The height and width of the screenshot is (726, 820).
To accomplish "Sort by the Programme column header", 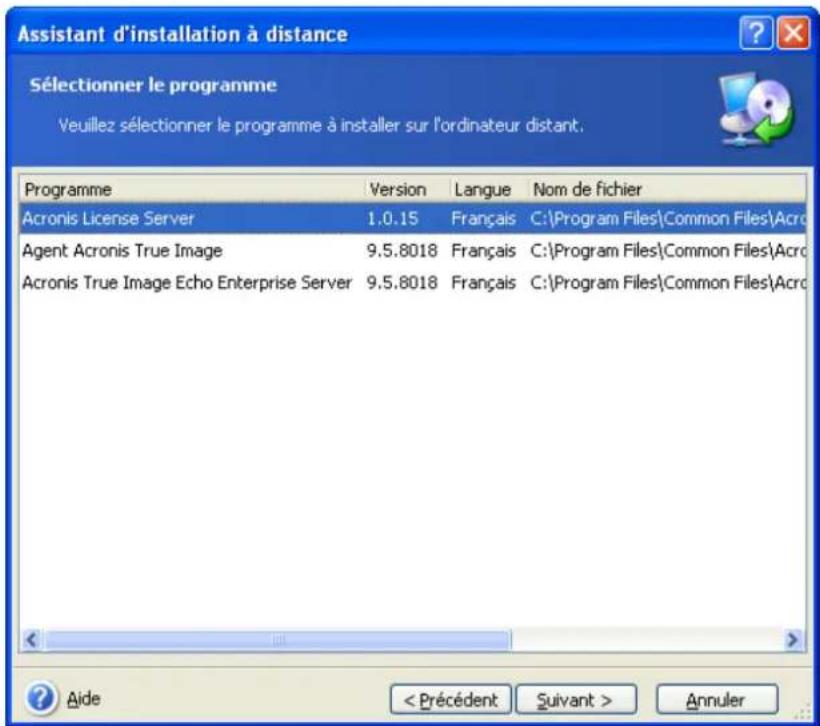I will click(x=192, y=189).
